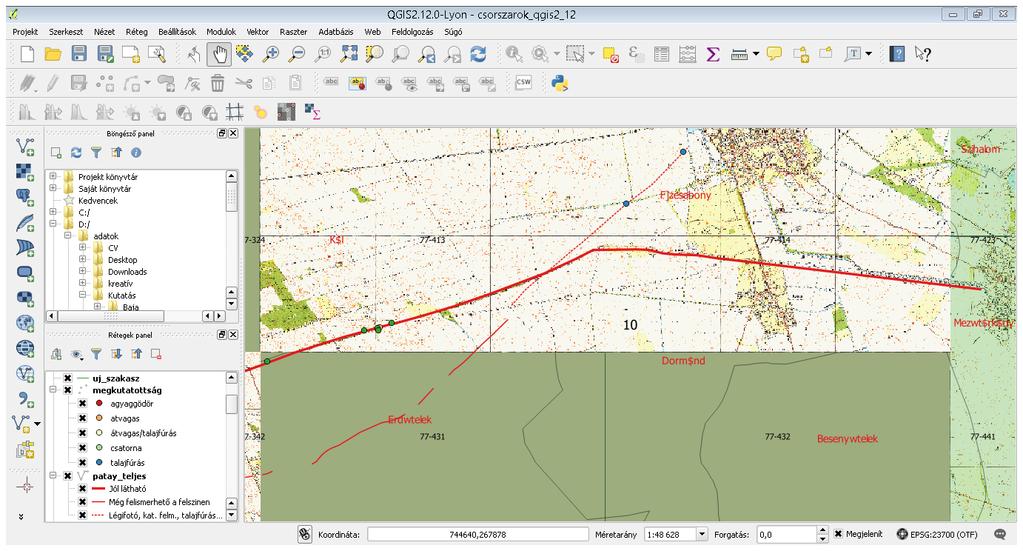Screen dimensions: 1023x551
Task: Click the Zoom Out magnifier tool
Action: [x=297, y=54]
